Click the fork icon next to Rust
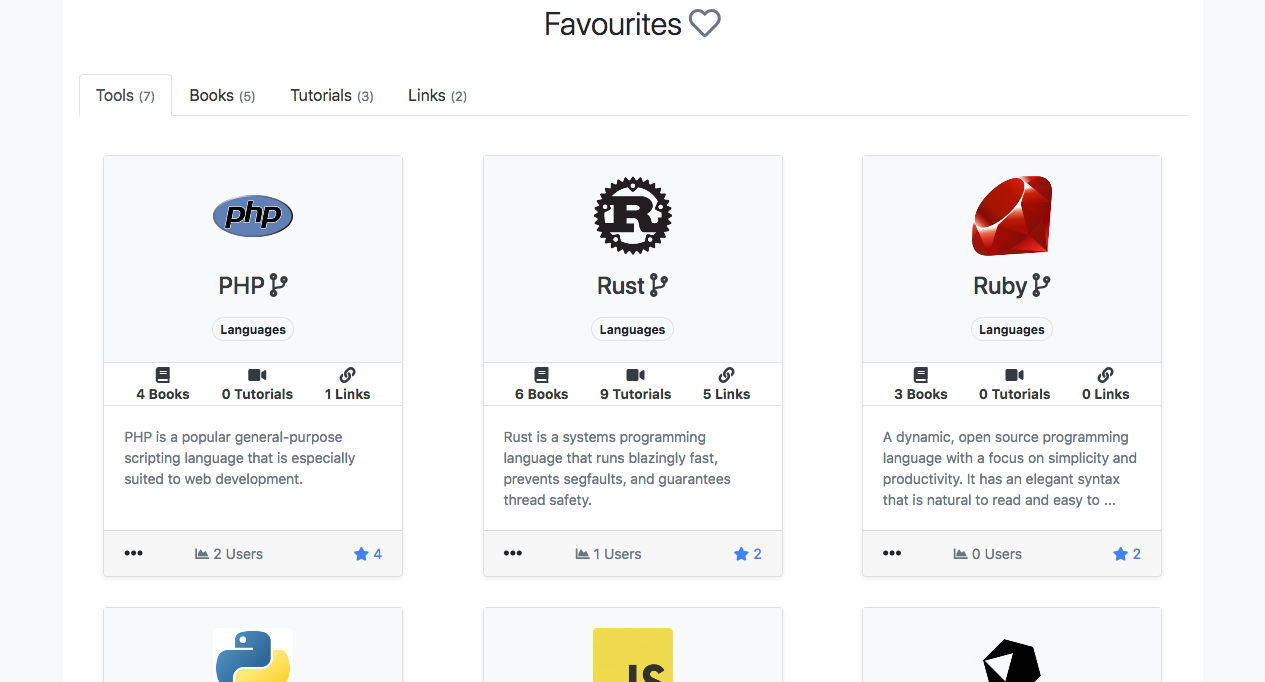Viewport: 1265px width, 682px height. click(x=659, y=284)
